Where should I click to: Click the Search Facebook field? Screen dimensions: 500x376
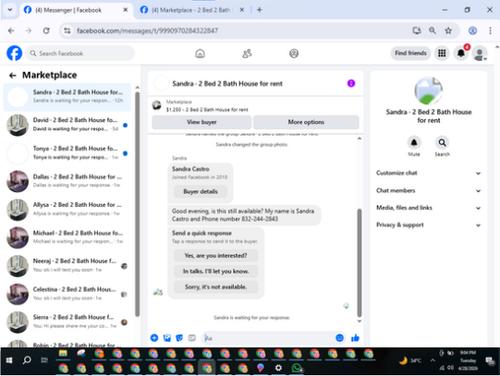click(x=80, y=53)
